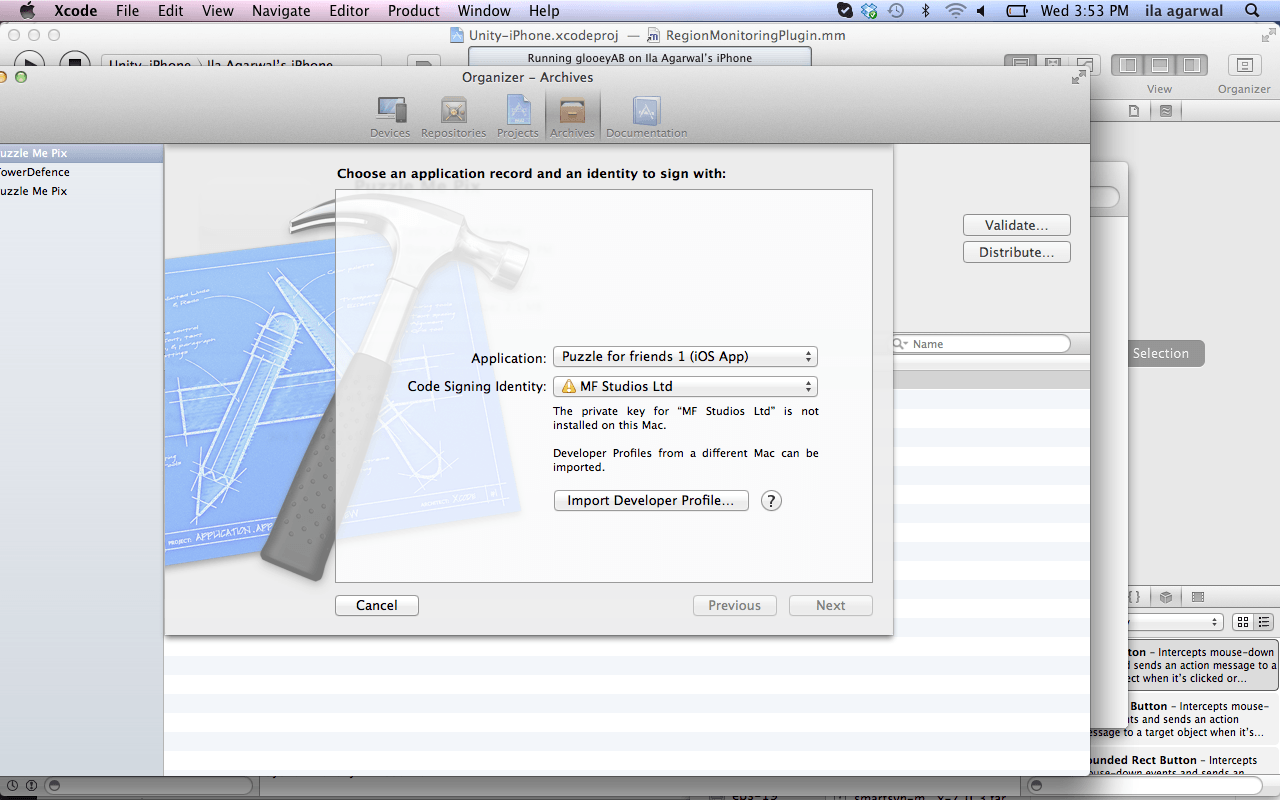Viewport: 1280px width, 800px height.
Task: Click the Cancel button in the sheet
Action: tap(377, 606)
